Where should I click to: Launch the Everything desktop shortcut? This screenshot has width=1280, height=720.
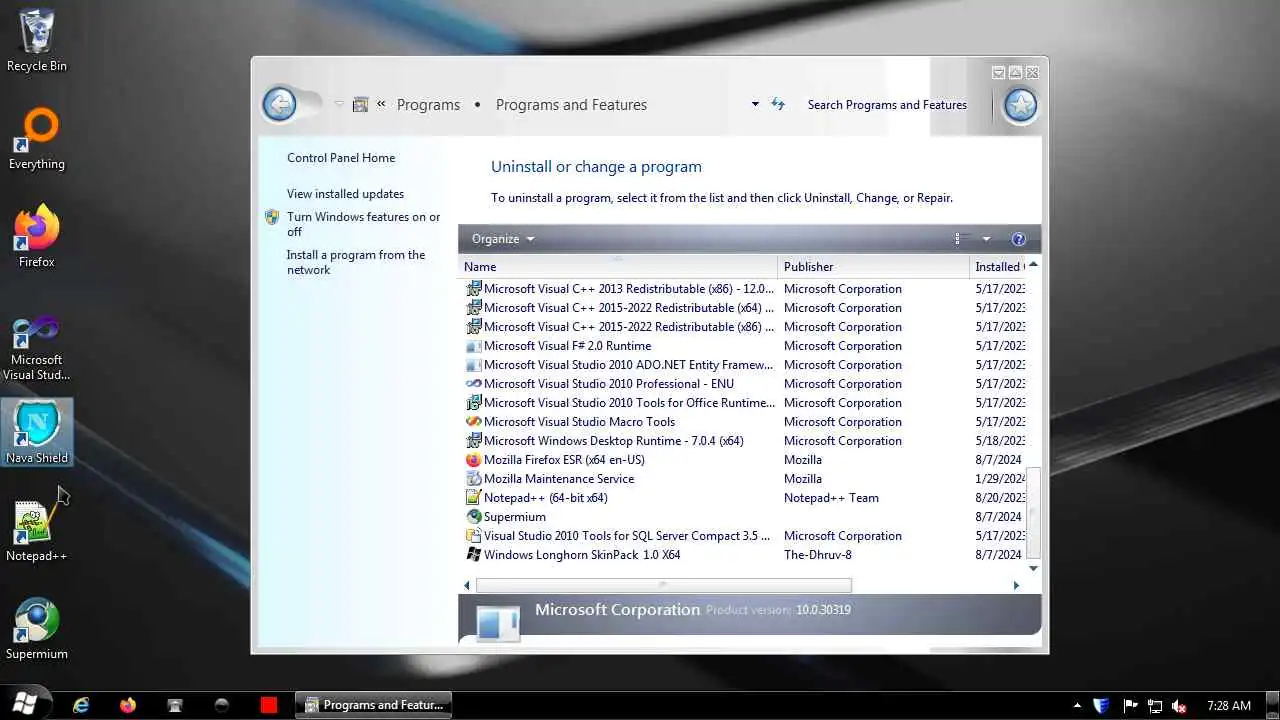37,139
